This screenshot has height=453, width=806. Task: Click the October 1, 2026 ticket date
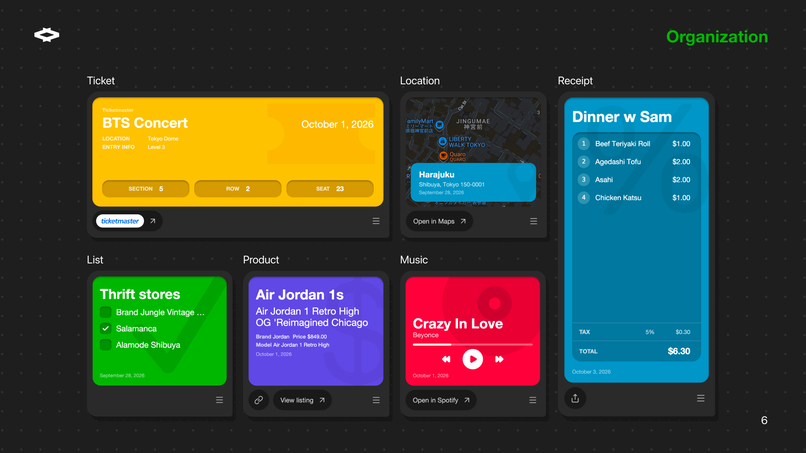pos(337,124)
